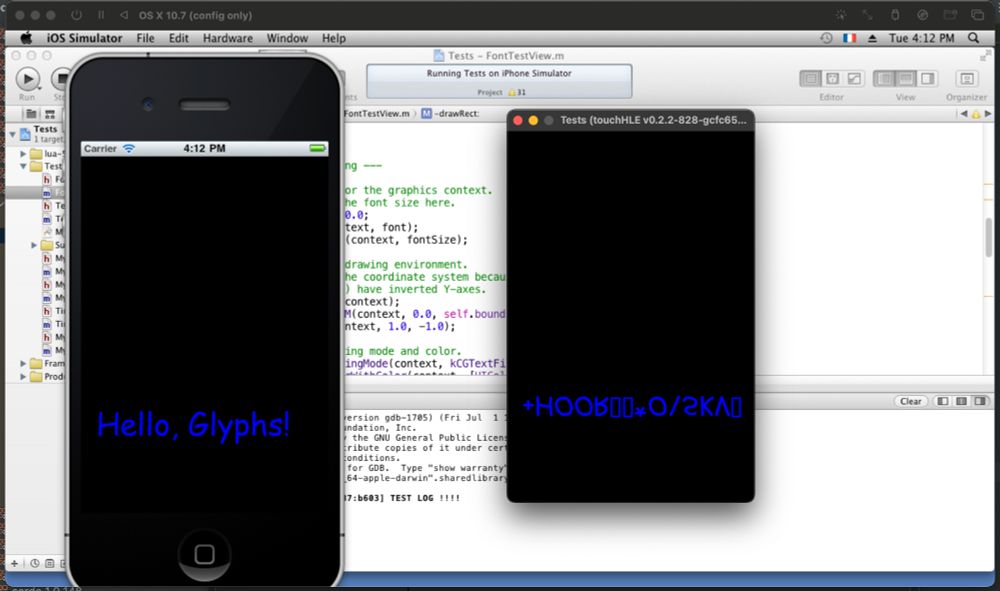Click the recent files clock filter icon
The image size is (1000, 591).
(34, 563)
